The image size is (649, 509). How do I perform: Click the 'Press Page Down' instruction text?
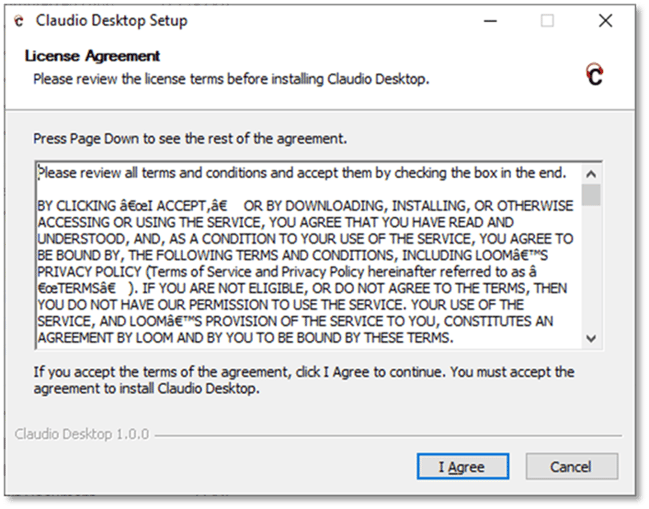coord(190,139)
